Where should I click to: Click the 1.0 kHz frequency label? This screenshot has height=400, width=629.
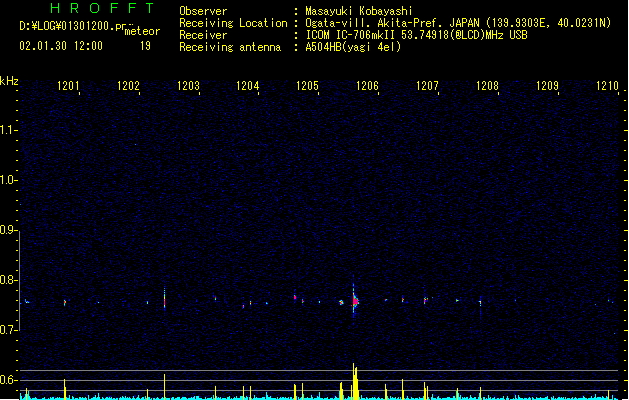(8, 180)
